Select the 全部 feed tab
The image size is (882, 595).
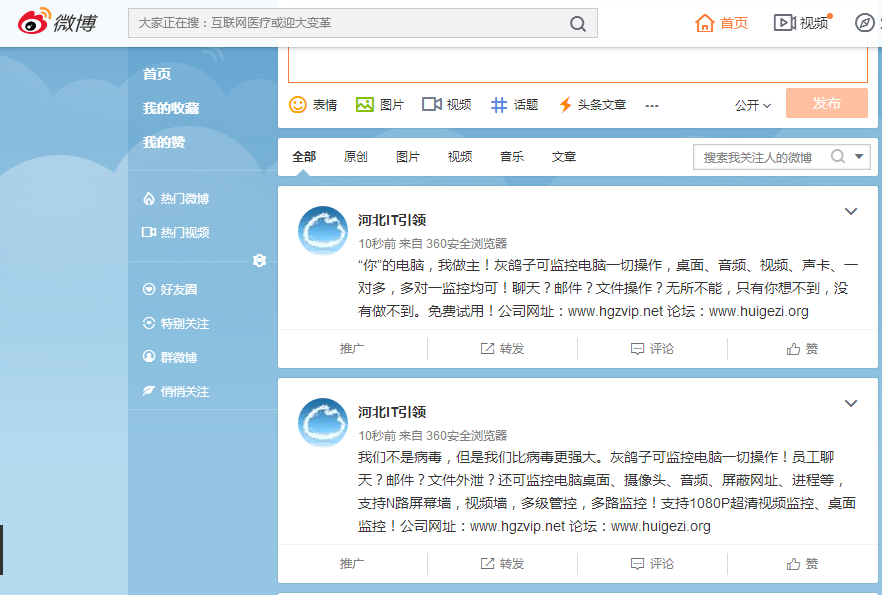(304, 156)
